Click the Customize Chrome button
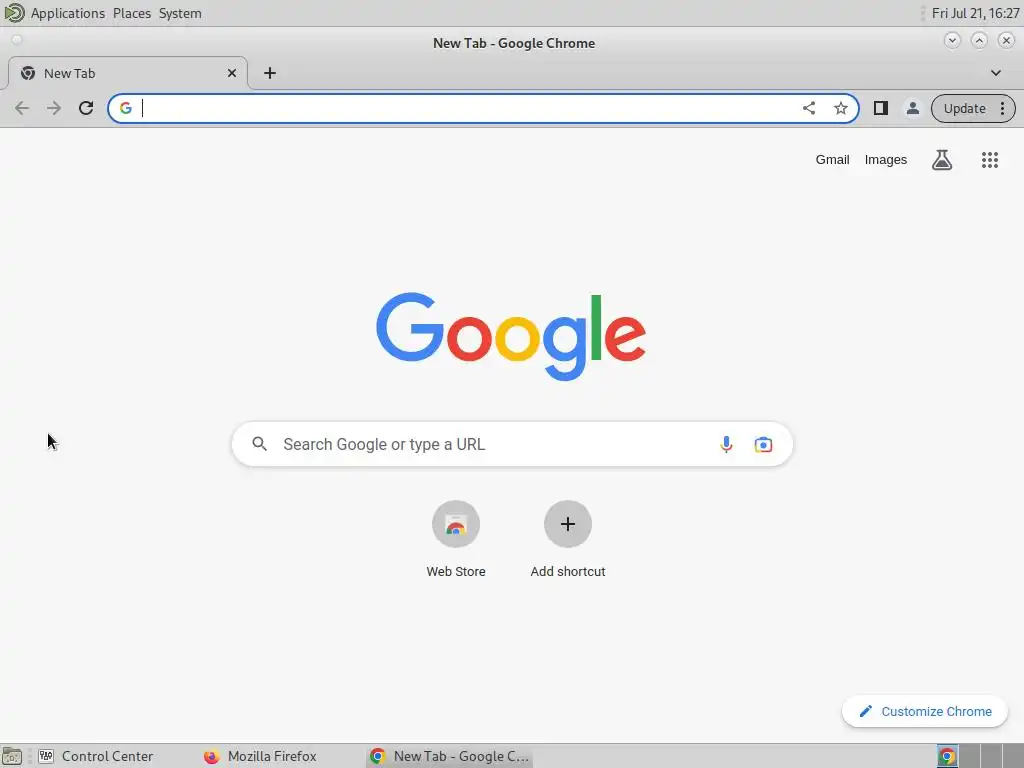Image resolution: width=1024 pixels, height=768 pixels. click(925, 711)
